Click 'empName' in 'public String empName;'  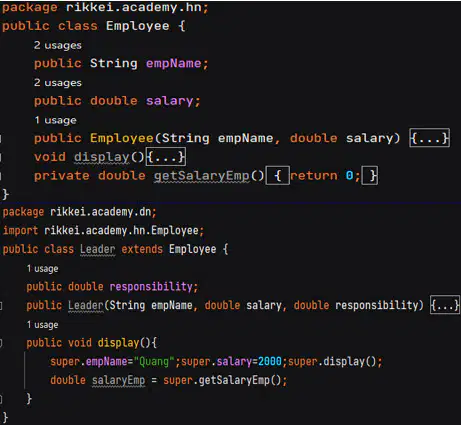[x=173, y=63]
